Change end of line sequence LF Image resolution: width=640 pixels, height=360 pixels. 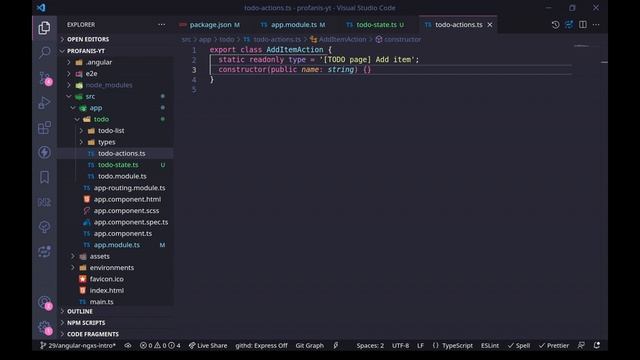[x=420, y=345]
